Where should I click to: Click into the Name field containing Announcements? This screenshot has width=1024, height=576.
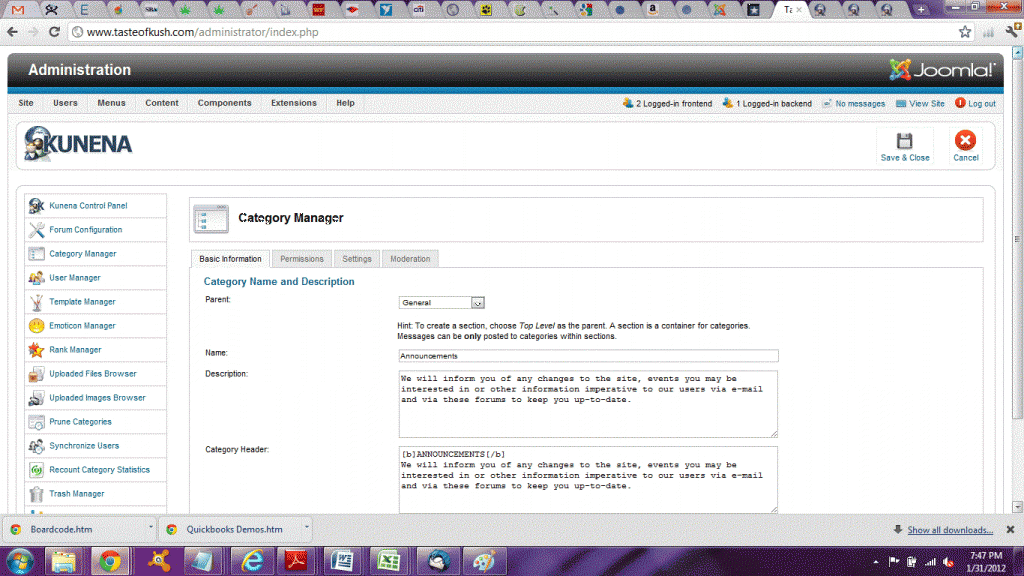point(587,355)
